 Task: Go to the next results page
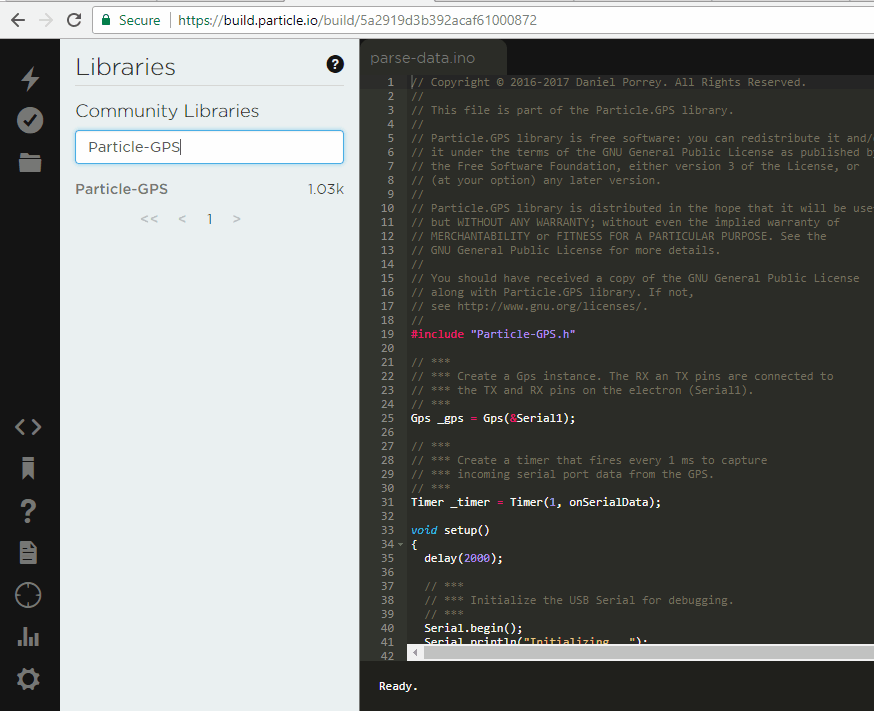click(237, 219)
